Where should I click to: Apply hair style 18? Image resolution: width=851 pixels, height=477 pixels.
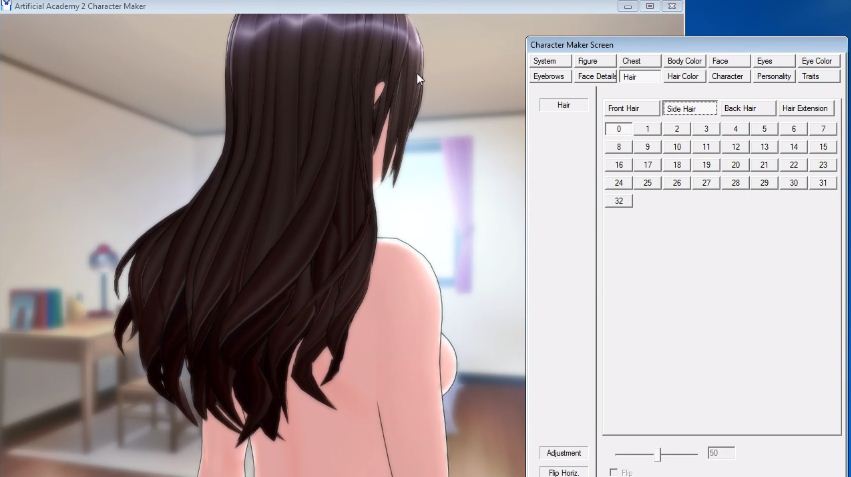click(677, 165)
